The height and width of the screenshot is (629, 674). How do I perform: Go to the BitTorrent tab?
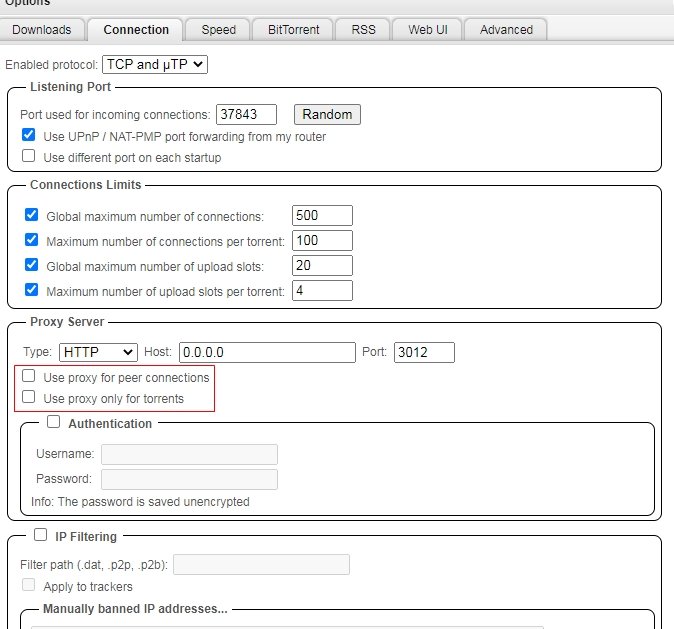(293, 30)
